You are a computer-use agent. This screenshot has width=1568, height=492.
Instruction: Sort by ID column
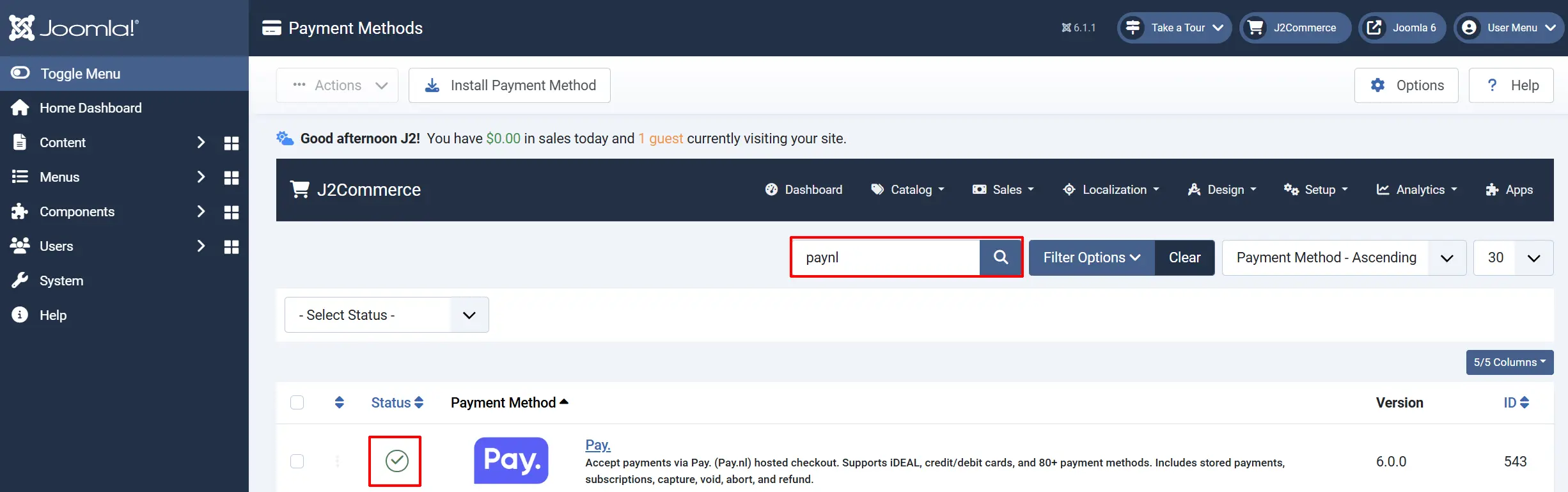click(x=1516, y=402)
